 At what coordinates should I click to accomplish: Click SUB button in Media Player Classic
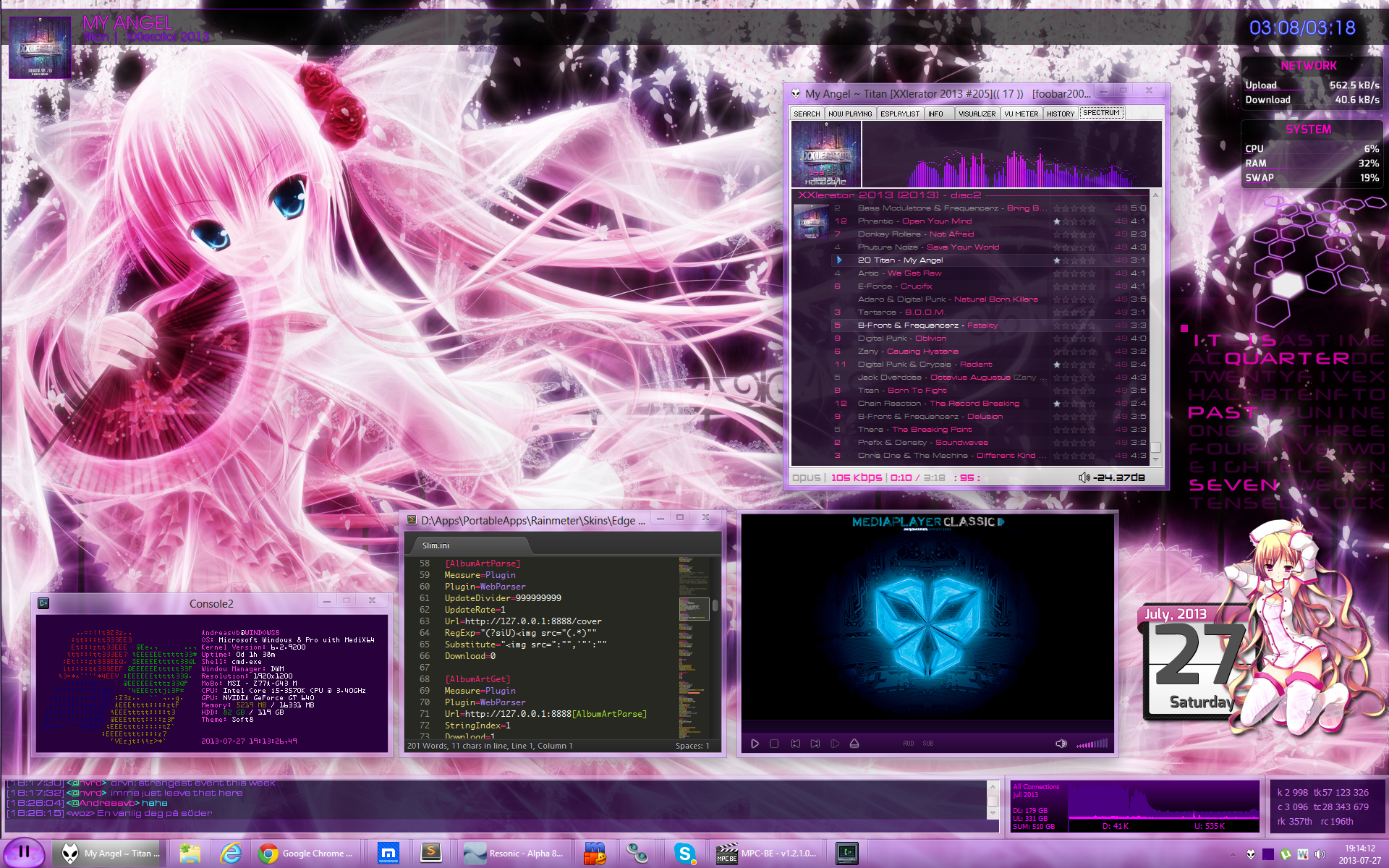(x=928, y=744)
